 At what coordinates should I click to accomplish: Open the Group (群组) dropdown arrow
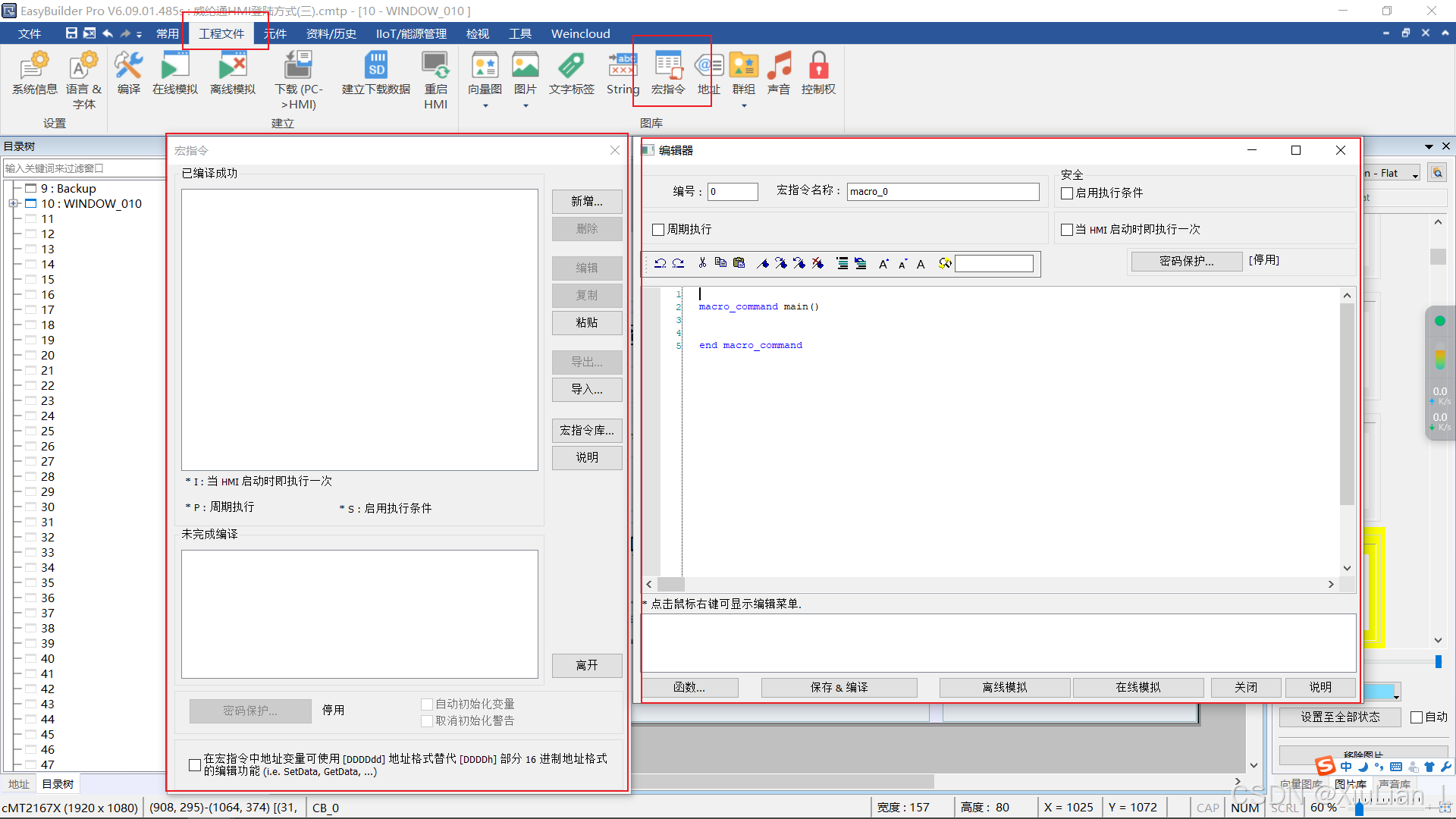pos(744,106)
